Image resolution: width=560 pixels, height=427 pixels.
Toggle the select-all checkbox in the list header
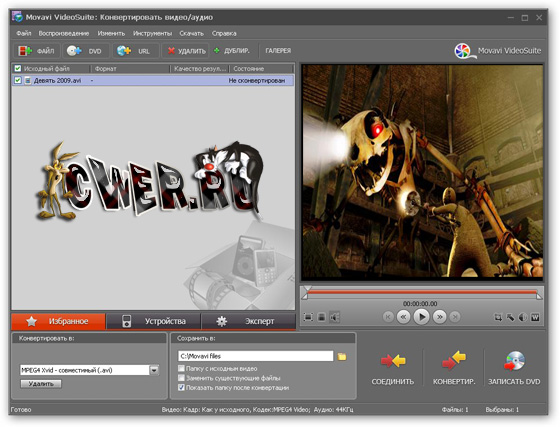coord(18,68)
